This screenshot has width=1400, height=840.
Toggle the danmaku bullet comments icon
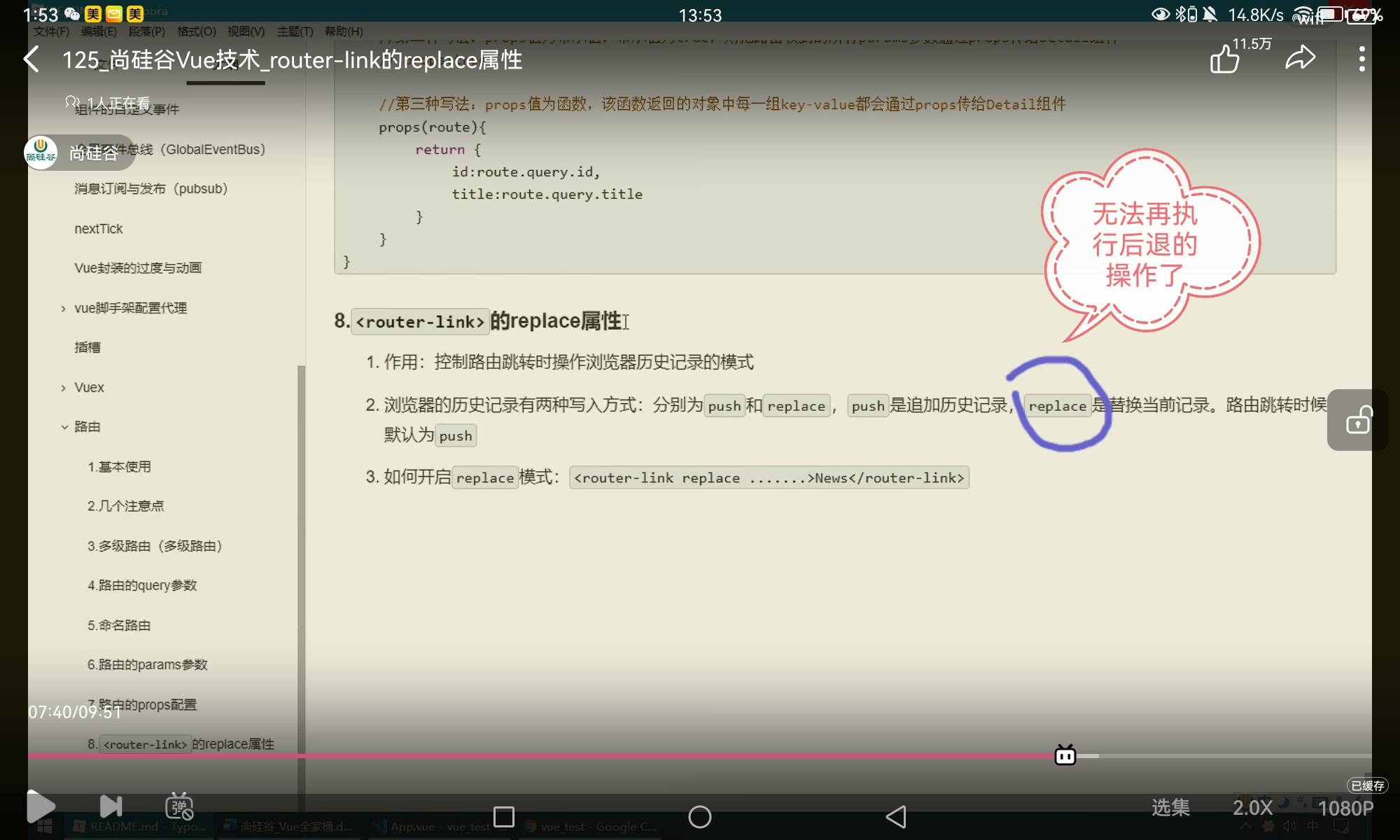pyautogui.click(x=179, y=807)
